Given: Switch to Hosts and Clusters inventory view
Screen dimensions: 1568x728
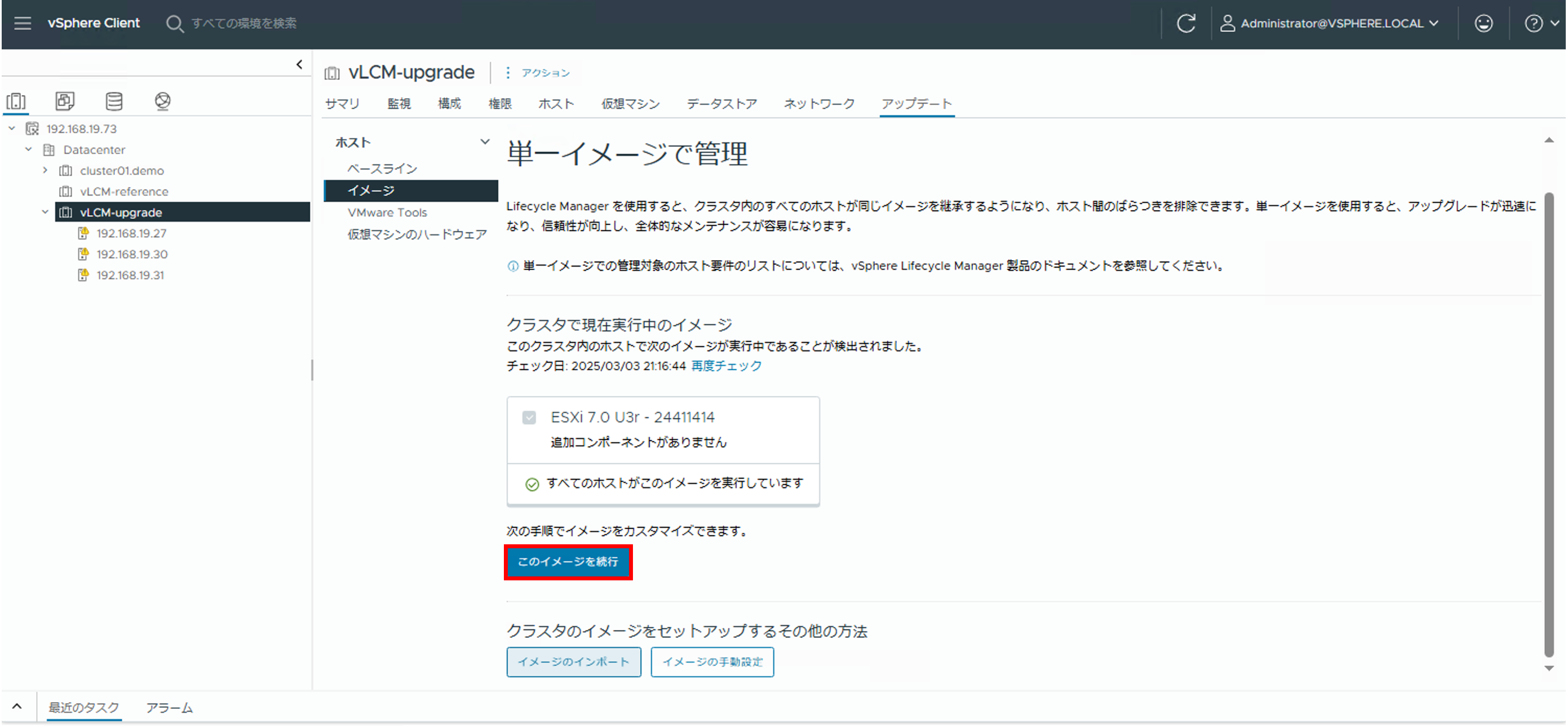Looking at the screenshot, I should click(16, 101).
